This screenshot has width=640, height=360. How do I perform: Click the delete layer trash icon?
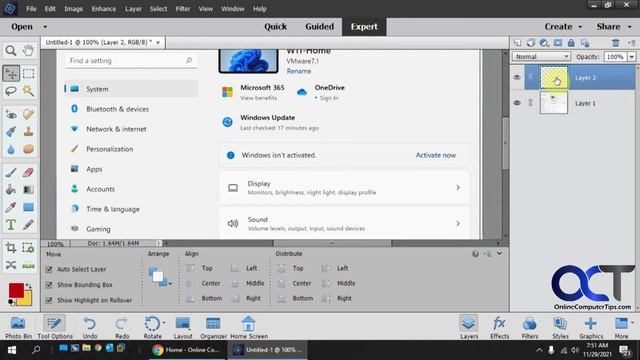tap(616, 43)
